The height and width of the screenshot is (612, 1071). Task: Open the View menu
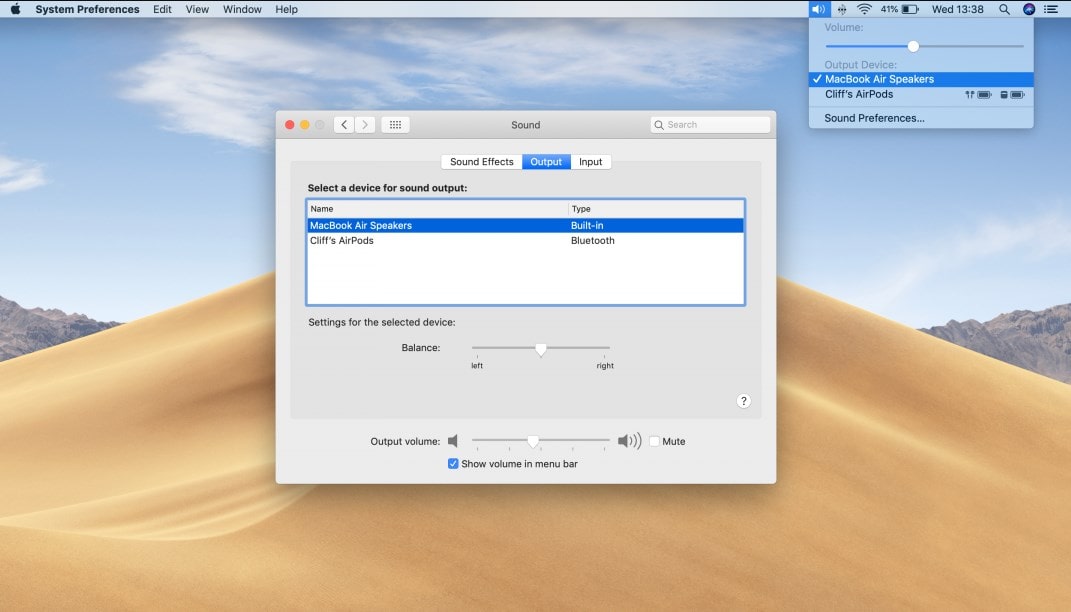pyautogui.click(x=197, y=9)
